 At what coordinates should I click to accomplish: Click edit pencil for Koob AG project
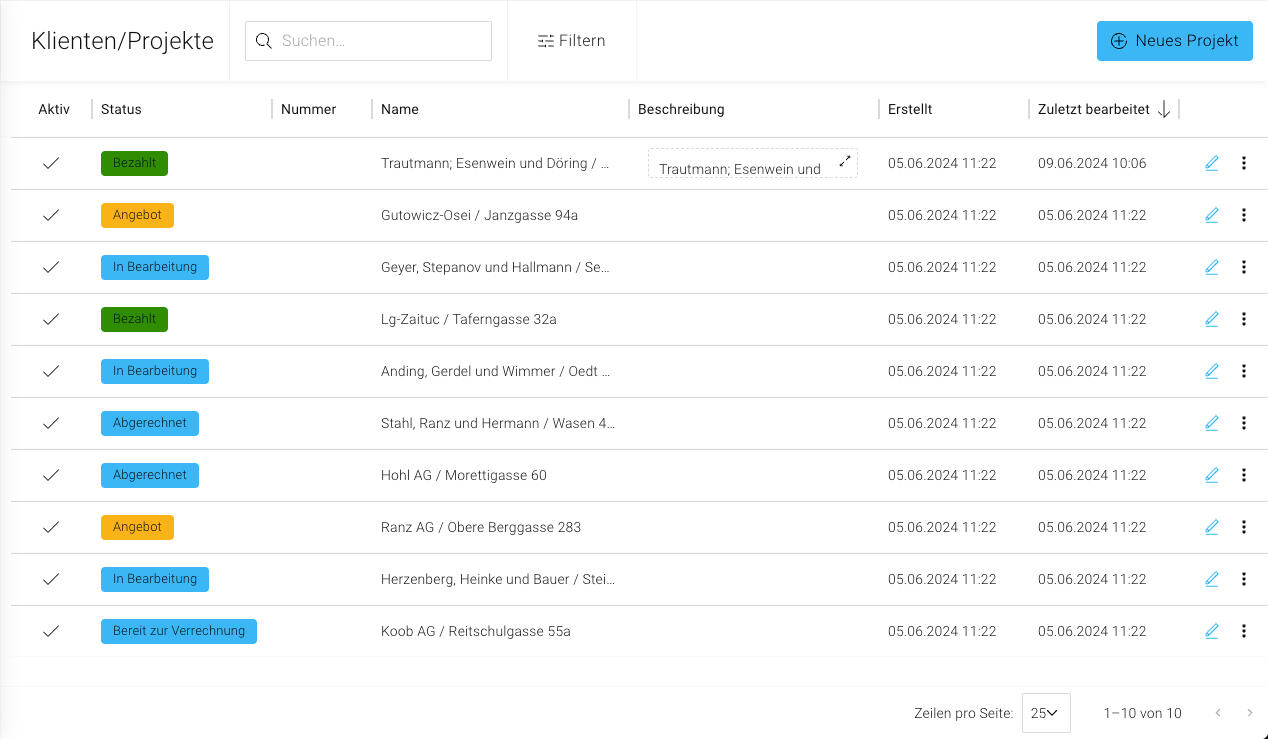tap(1211, 631)
